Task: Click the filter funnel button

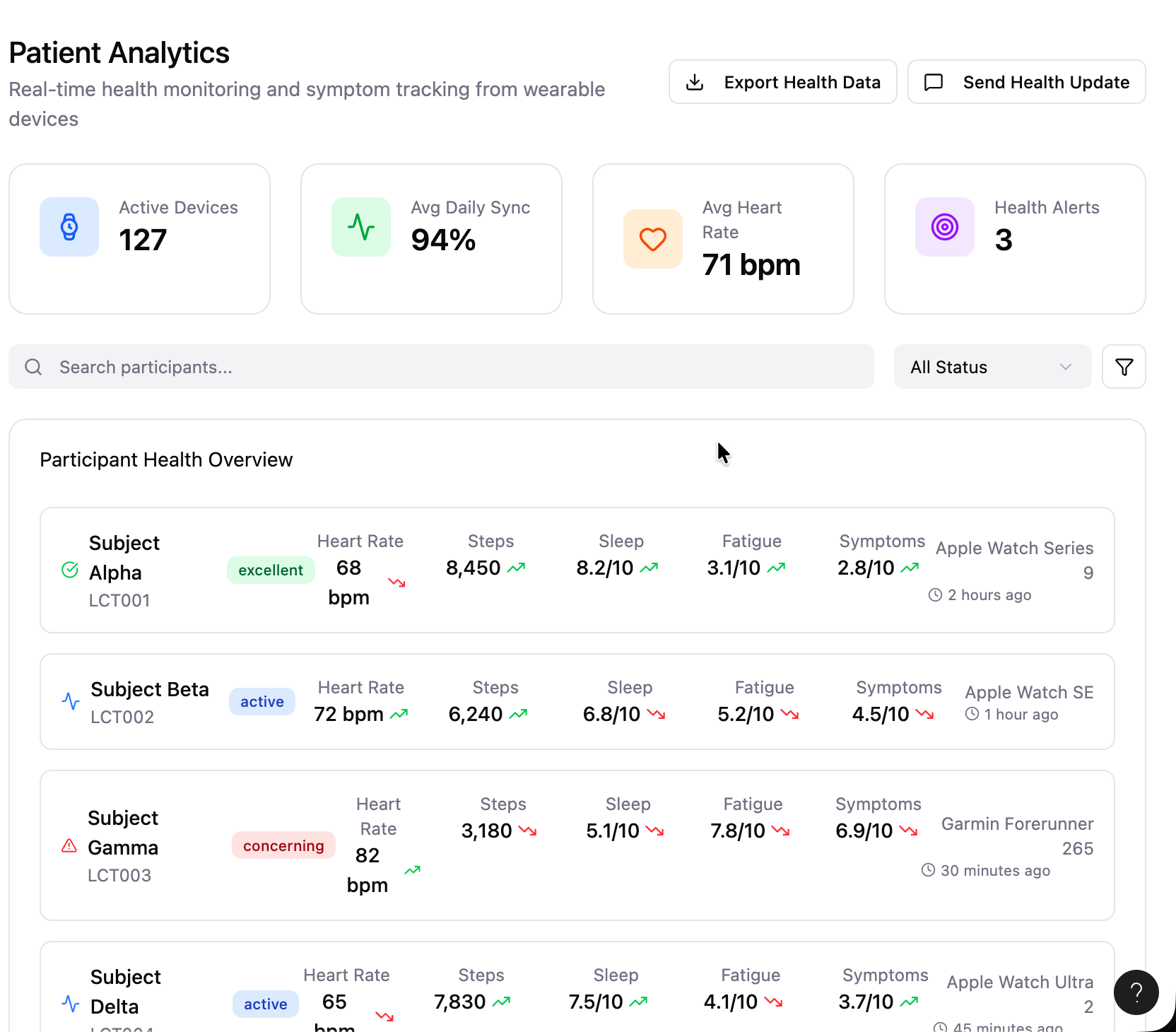Action: pyautogui.click(x=1124, y=367)
